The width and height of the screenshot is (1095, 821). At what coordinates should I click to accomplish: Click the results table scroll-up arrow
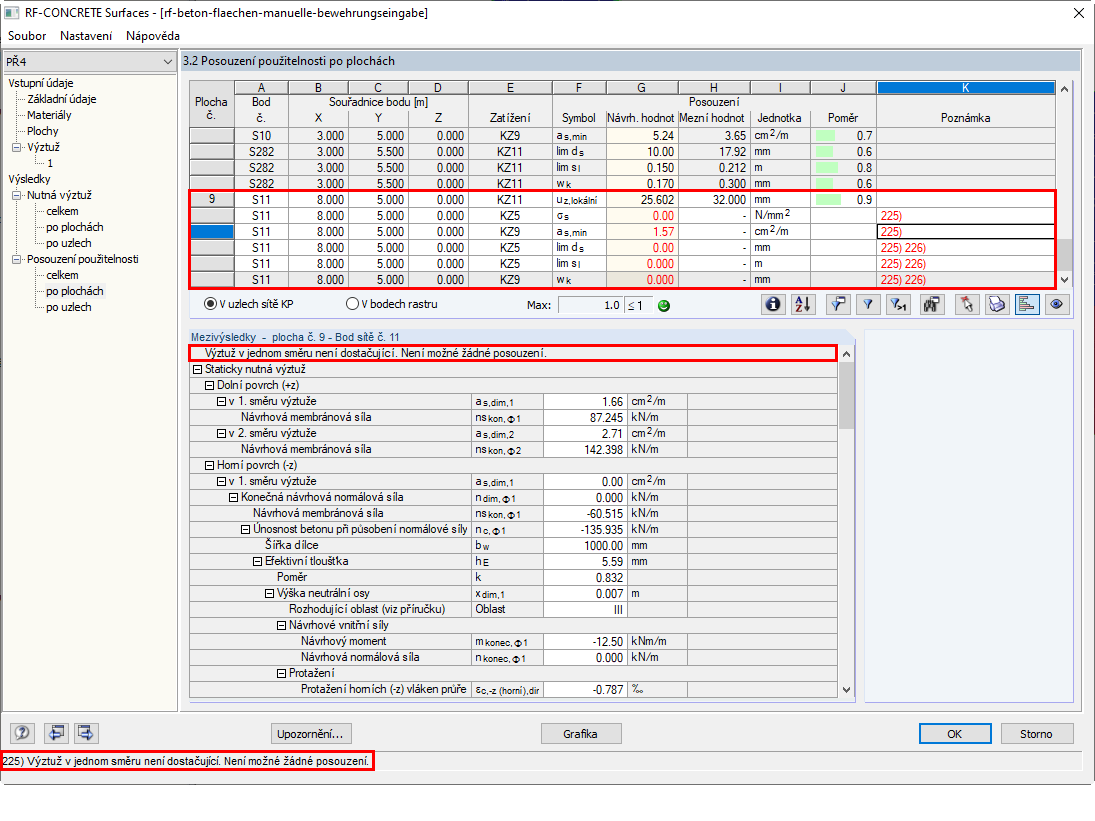[1064, 89]
